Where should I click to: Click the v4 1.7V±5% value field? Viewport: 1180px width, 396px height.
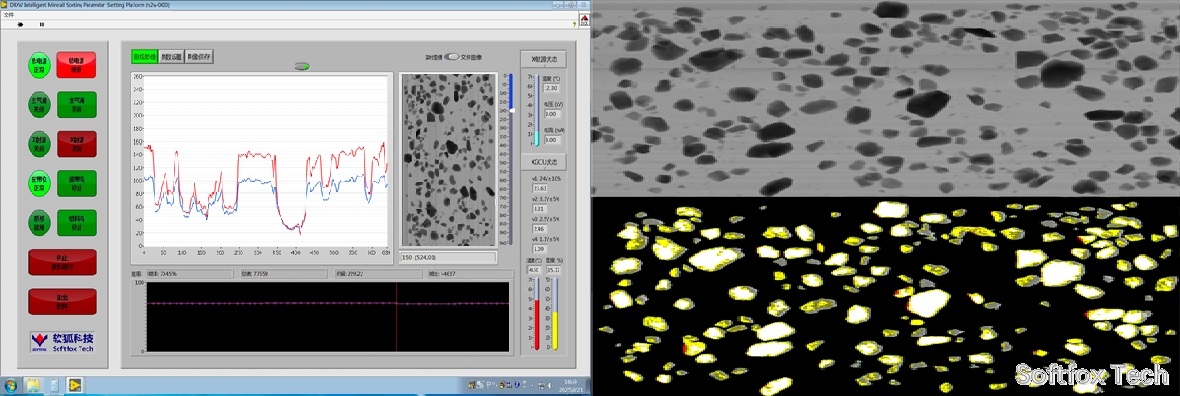(x=540, y=248)
